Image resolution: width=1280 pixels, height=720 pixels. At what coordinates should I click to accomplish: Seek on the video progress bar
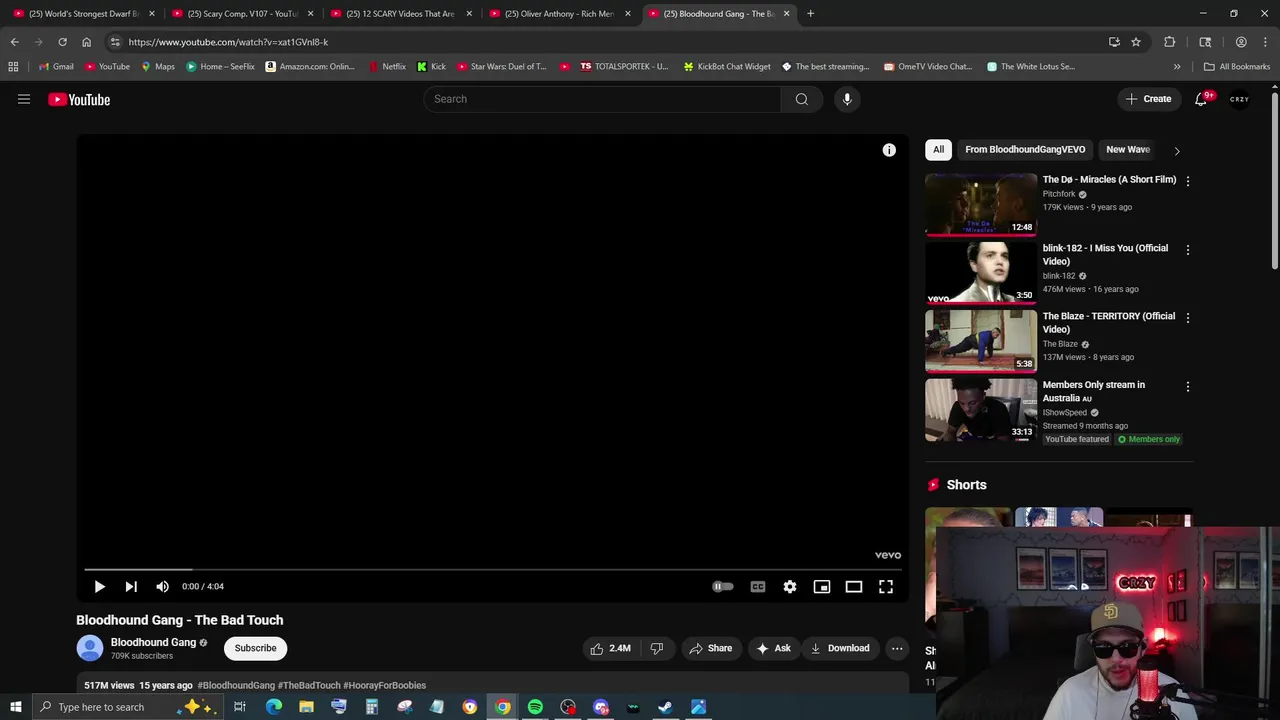[492, 569]
